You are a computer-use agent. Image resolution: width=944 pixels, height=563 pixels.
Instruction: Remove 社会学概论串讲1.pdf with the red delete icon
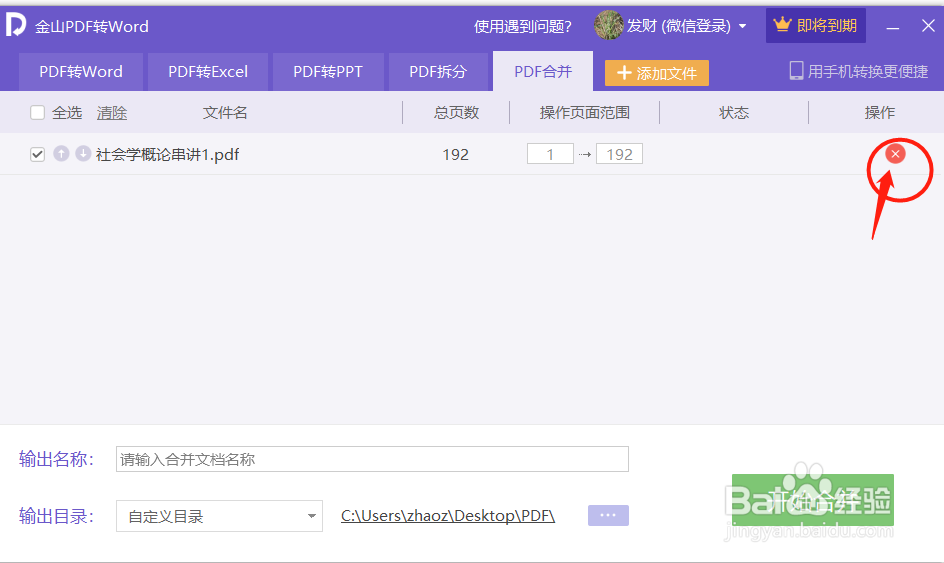pos(895,154)
